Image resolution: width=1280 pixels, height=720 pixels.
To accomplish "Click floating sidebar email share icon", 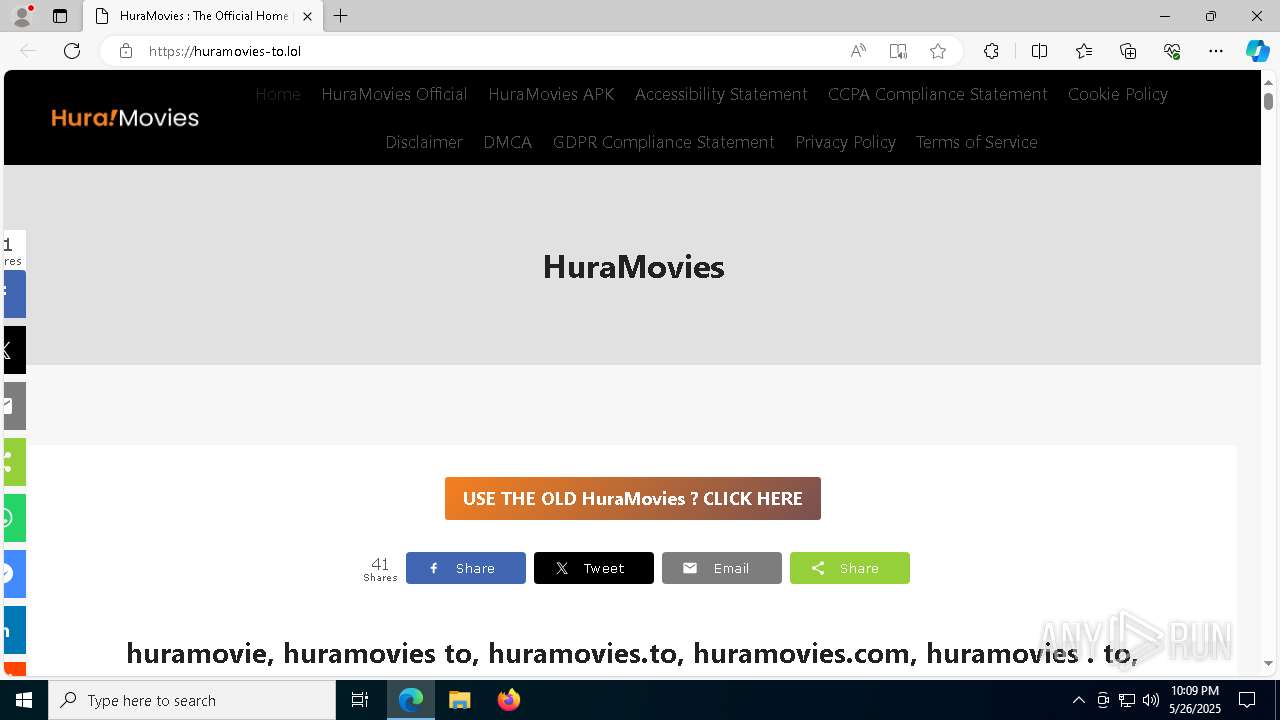I will (14, 406).
